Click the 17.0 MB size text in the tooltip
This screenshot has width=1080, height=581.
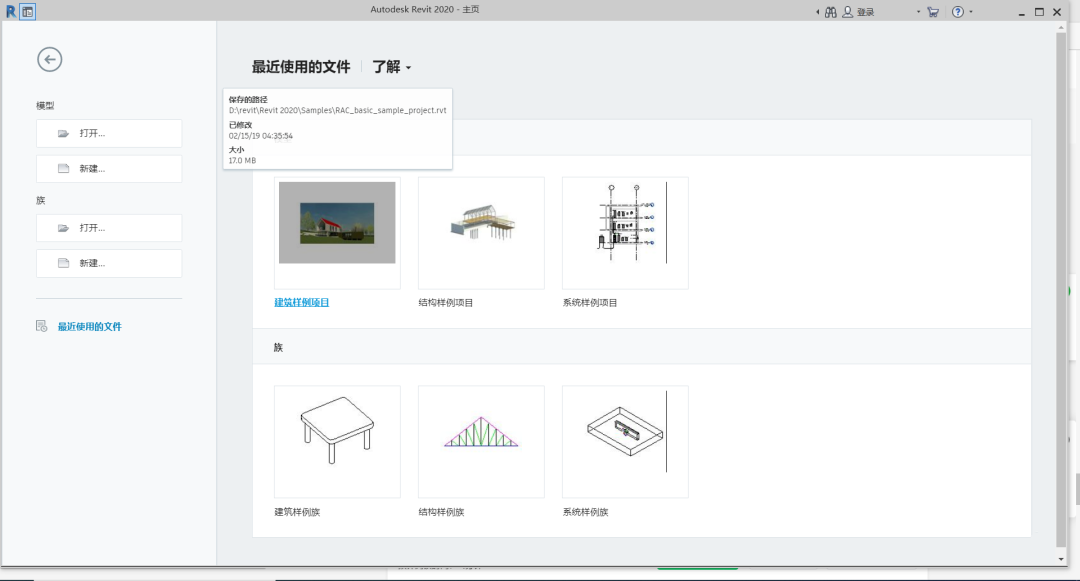[242, 160]
